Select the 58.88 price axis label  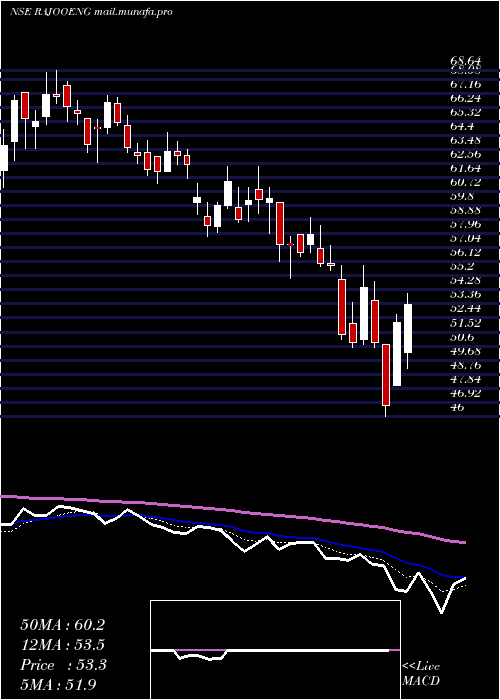[x=466, y=211]
